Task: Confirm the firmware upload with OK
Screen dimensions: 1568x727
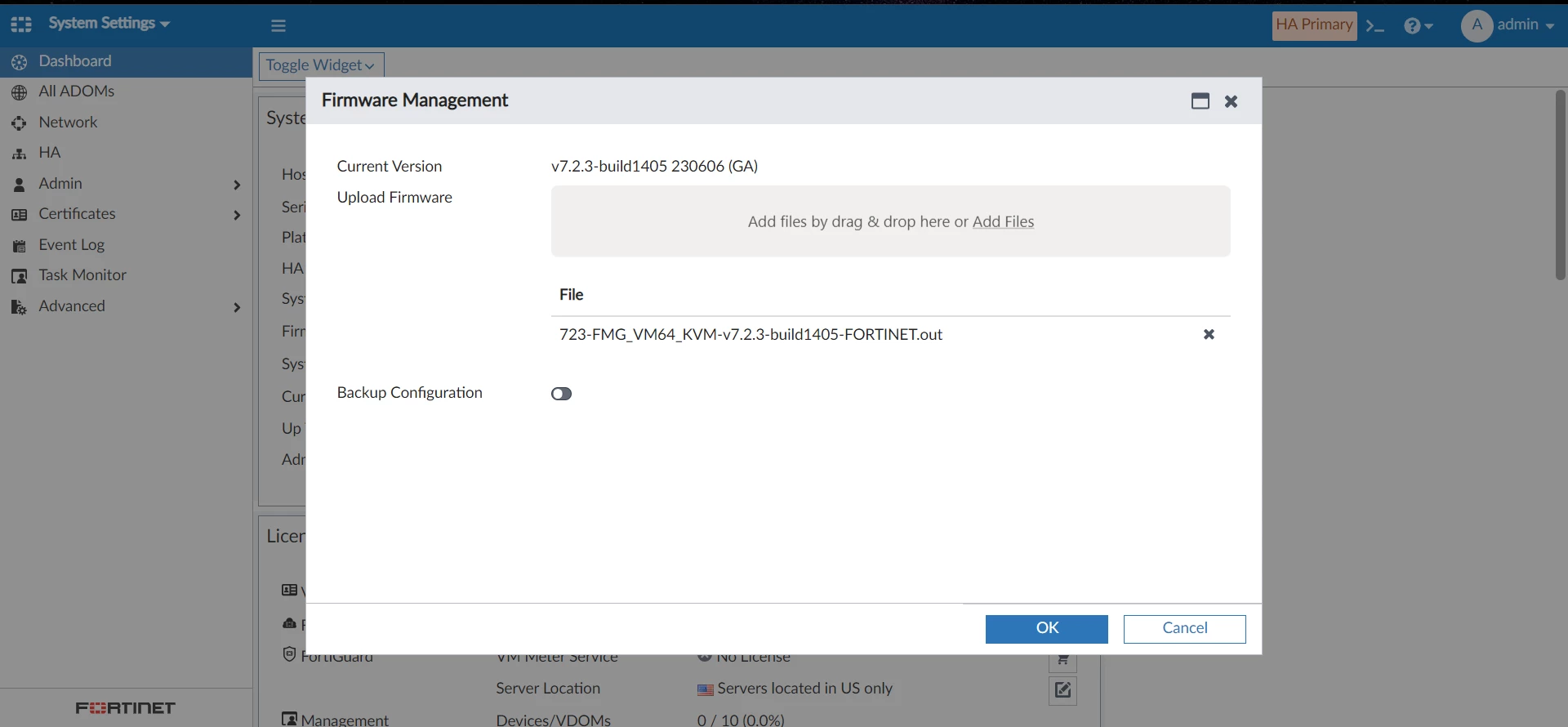Action: click(x=1046, y=629)
